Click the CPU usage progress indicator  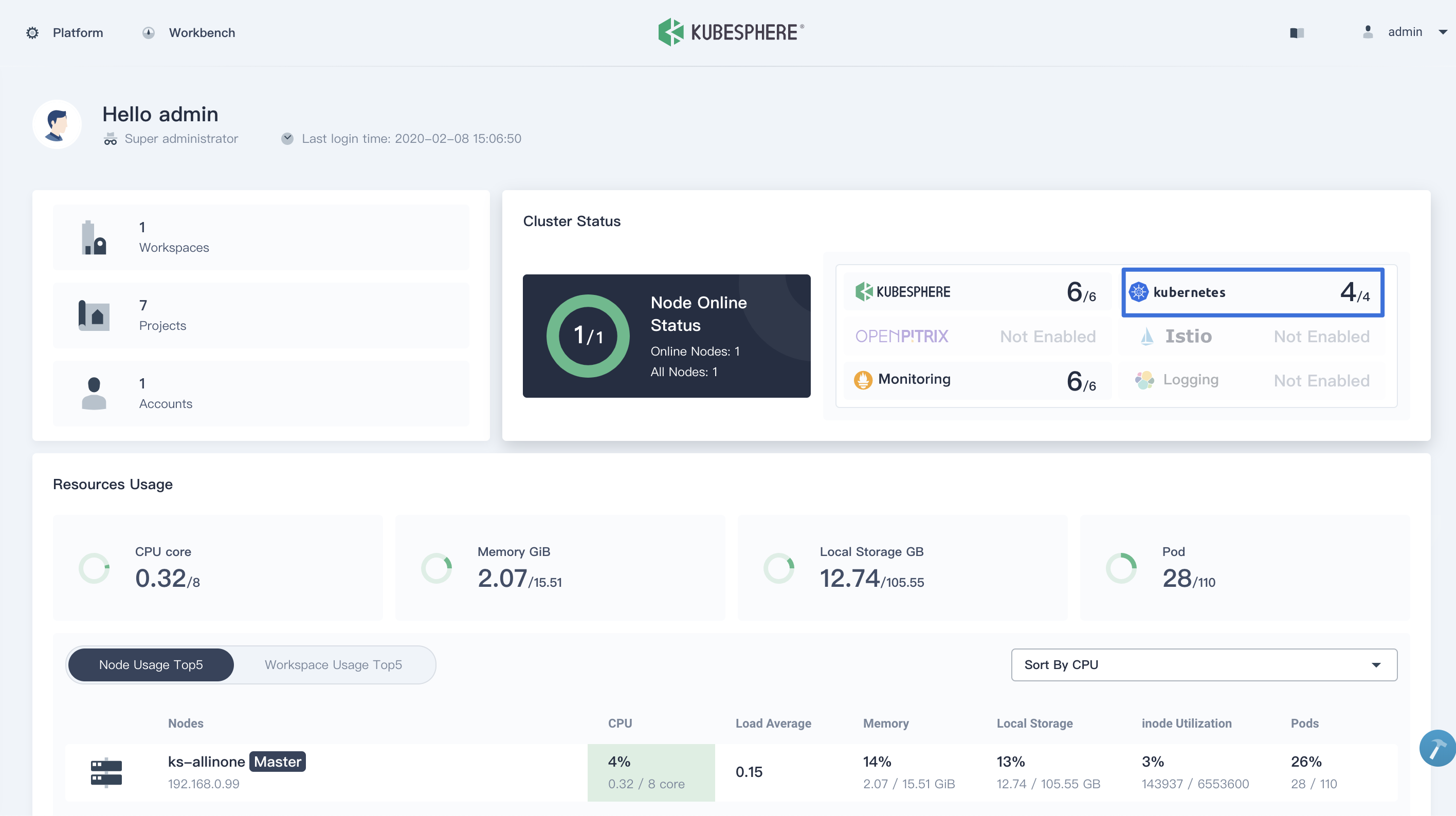point(95,567)
